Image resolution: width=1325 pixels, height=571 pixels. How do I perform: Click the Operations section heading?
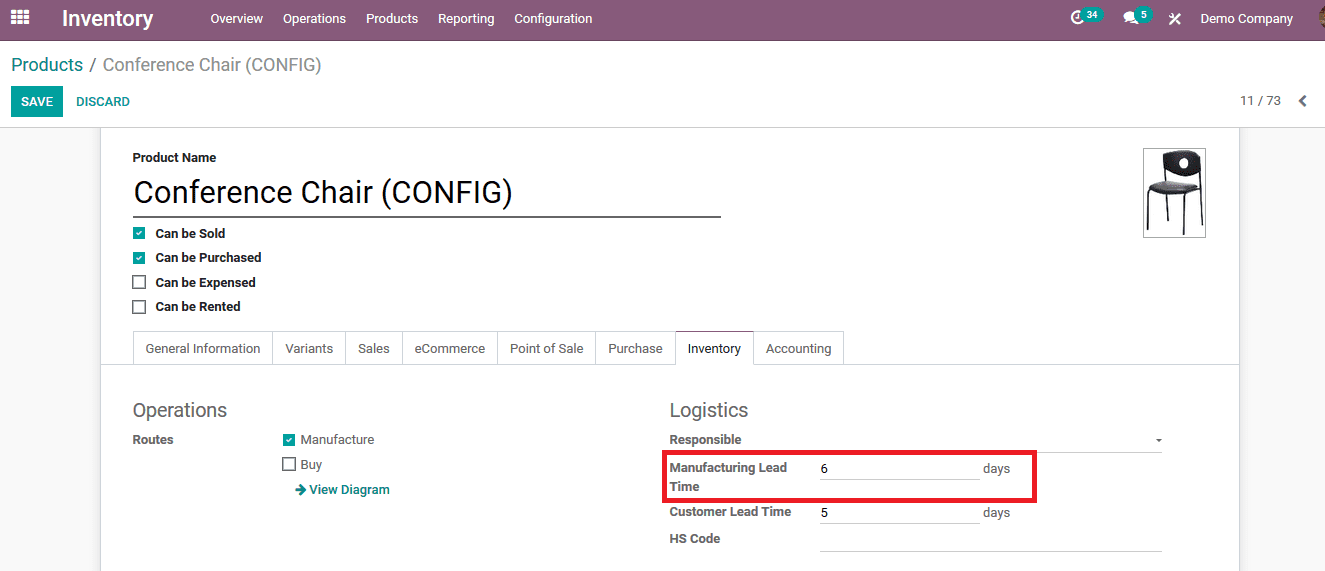coord(180,410)
